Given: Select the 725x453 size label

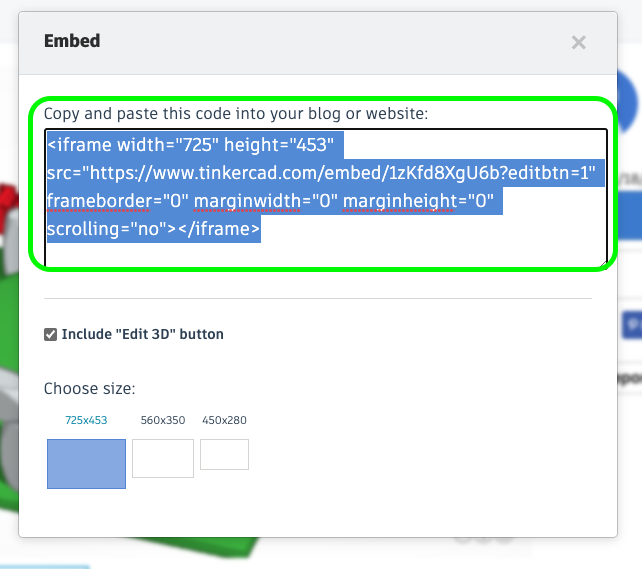Looking at the screenshot, I should tap(86, 420).
